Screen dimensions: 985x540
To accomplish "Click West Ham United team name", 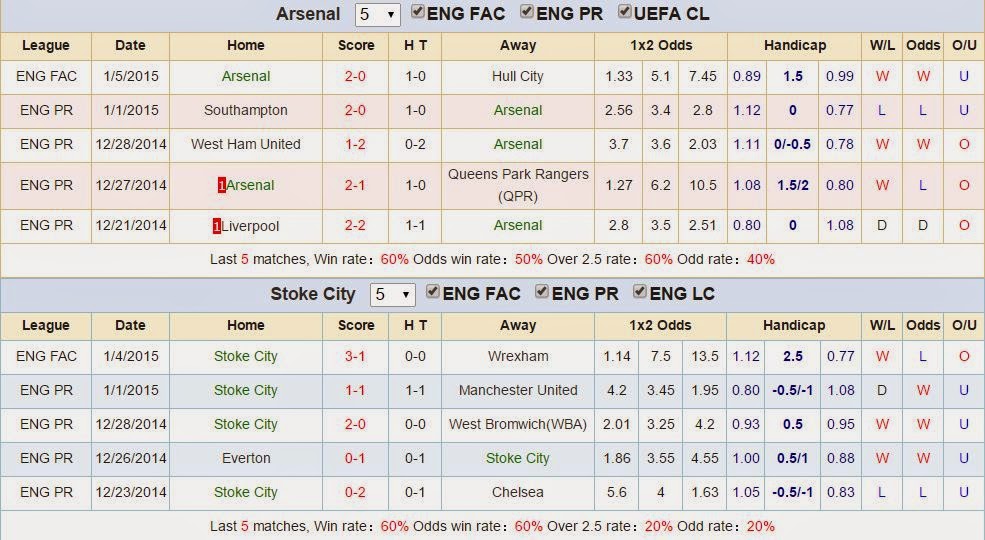I will coord(246,144).
